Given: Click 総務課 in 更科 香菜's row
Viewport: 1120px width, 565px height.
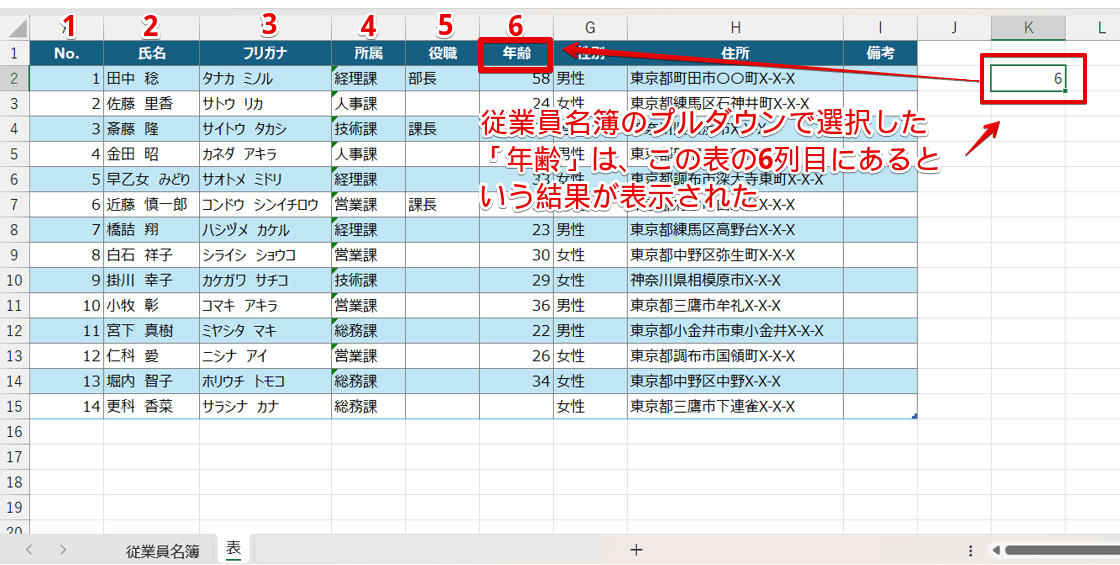Looking at the screenshot, I should point(369,406).
